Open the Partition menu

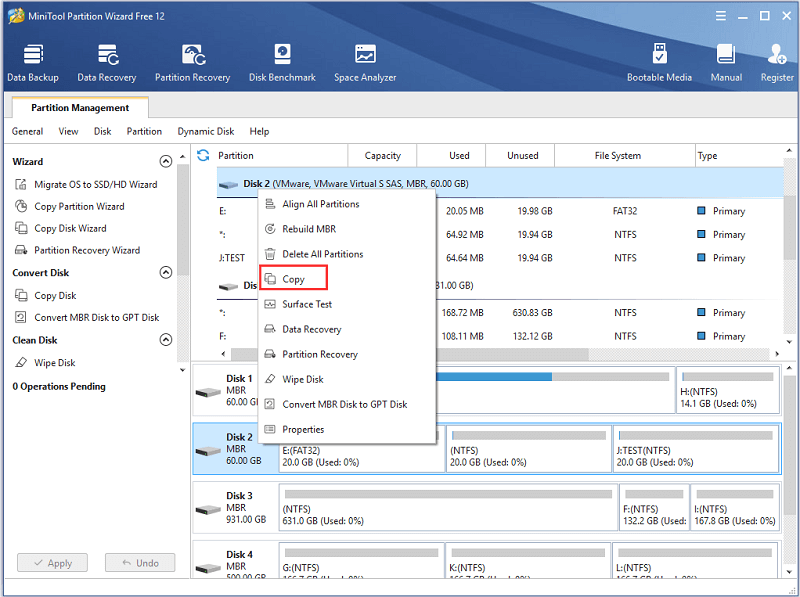144,131
